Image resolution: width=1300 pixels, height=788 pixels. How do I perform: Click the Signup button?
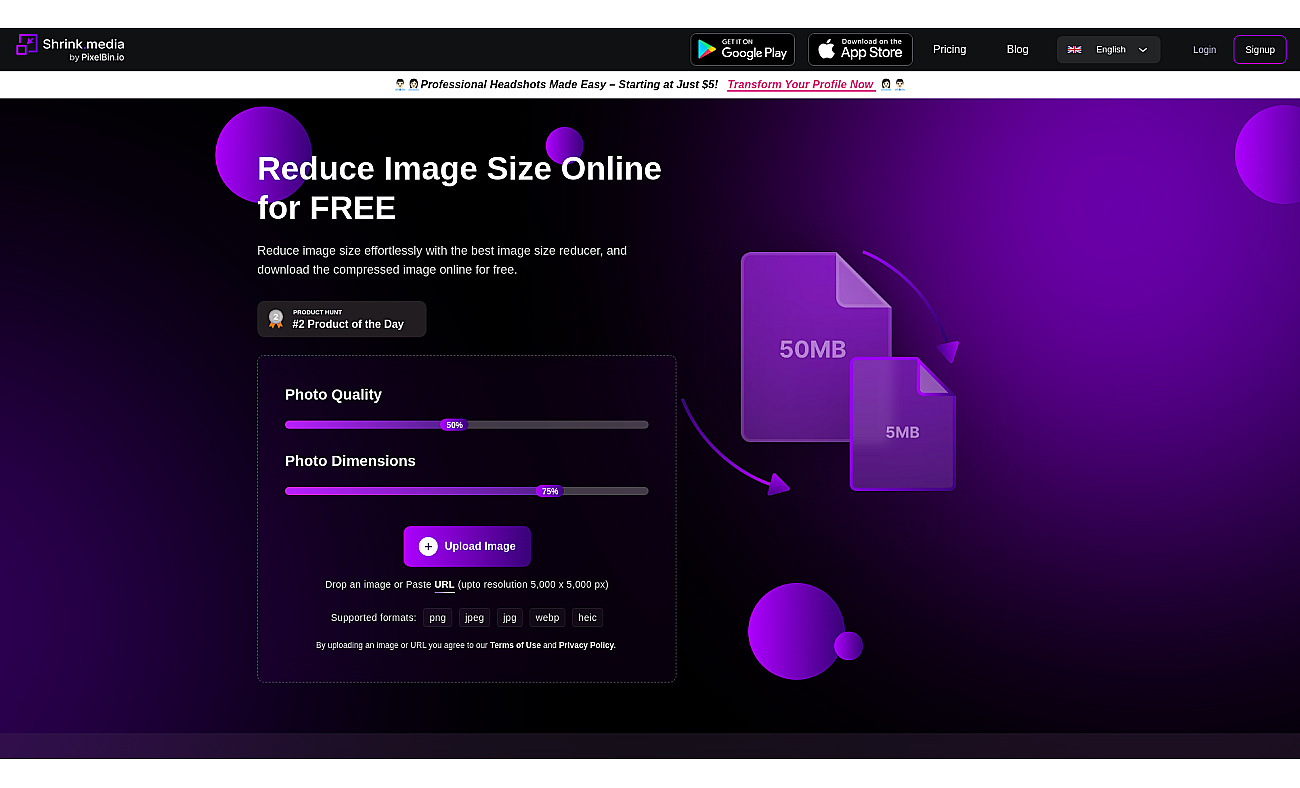(1260, 50)
